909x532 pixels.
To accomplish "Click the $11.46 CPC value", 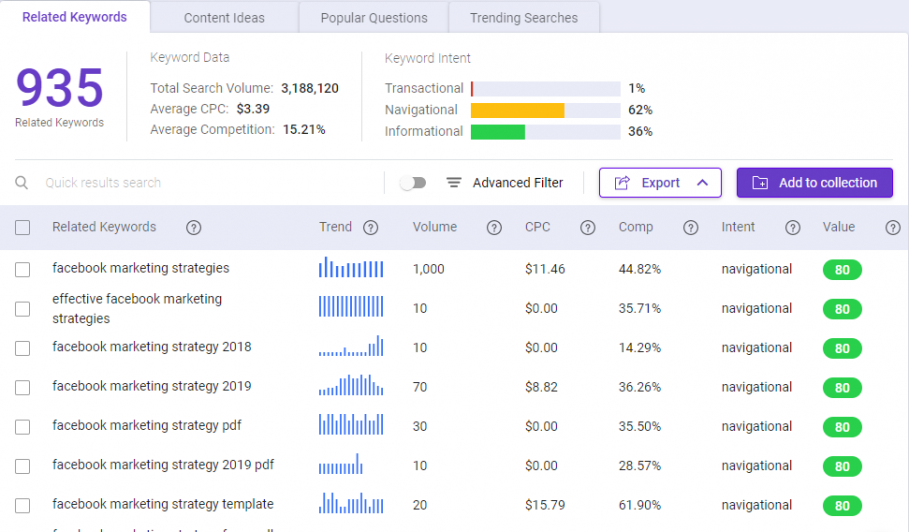I will pyautogui.click(x=545, y=269).
